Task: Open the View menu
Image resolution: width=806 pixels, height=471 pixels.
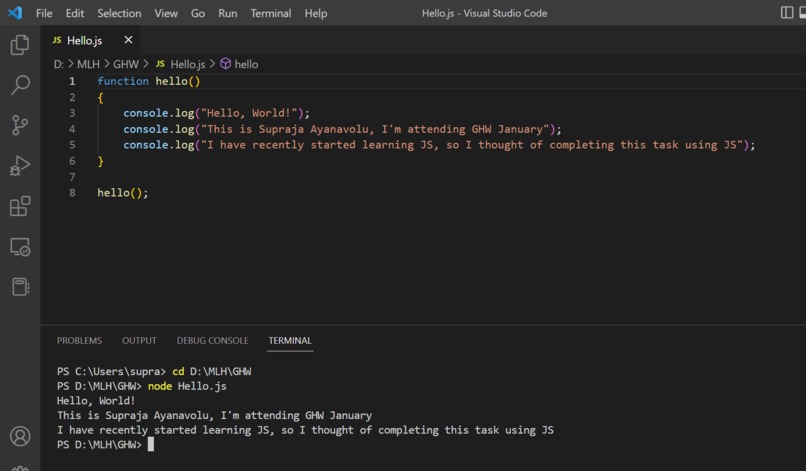Action: tap(166, 13)
